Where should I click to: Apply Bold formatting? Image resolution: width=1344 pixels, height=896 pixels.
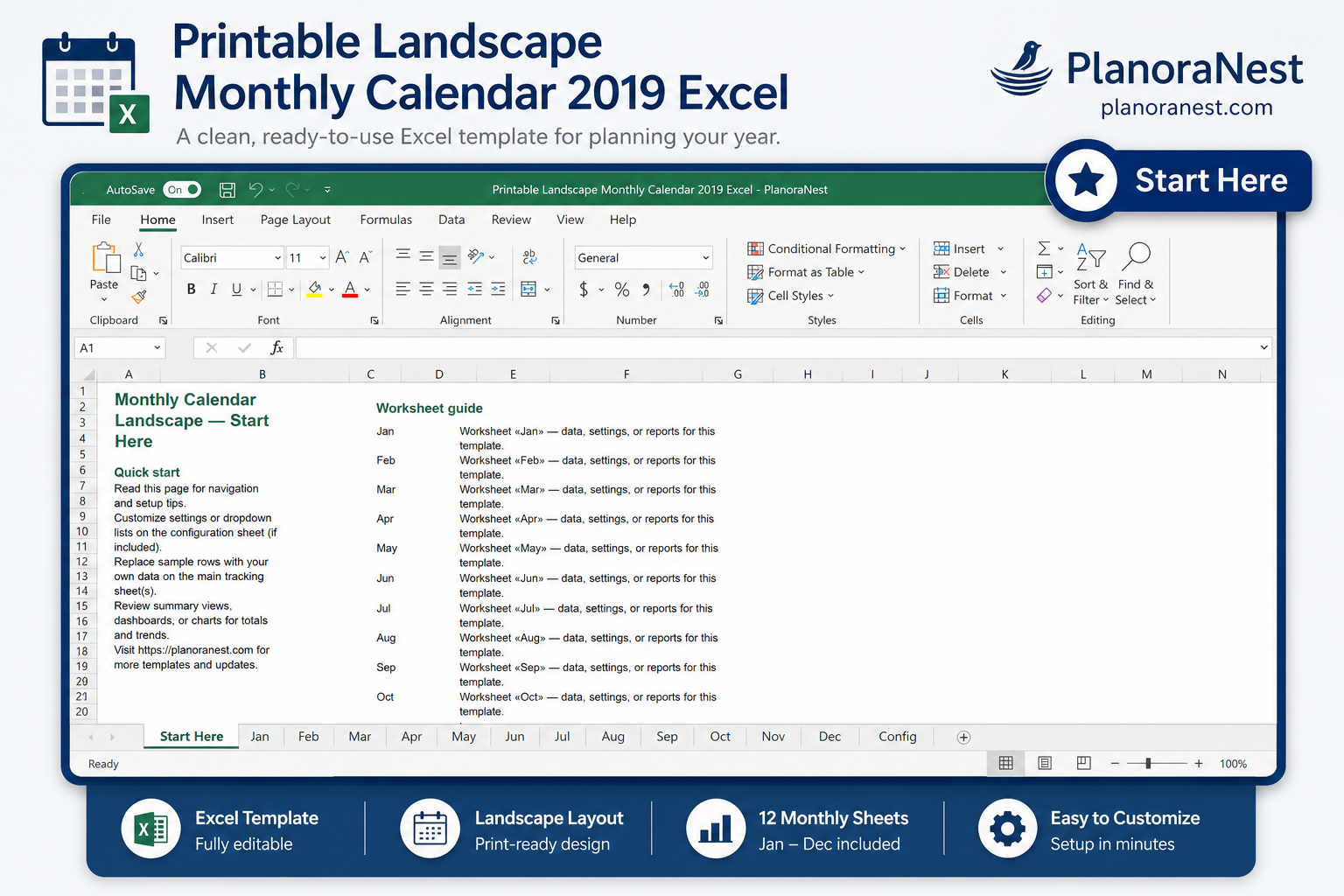(192, 290)
